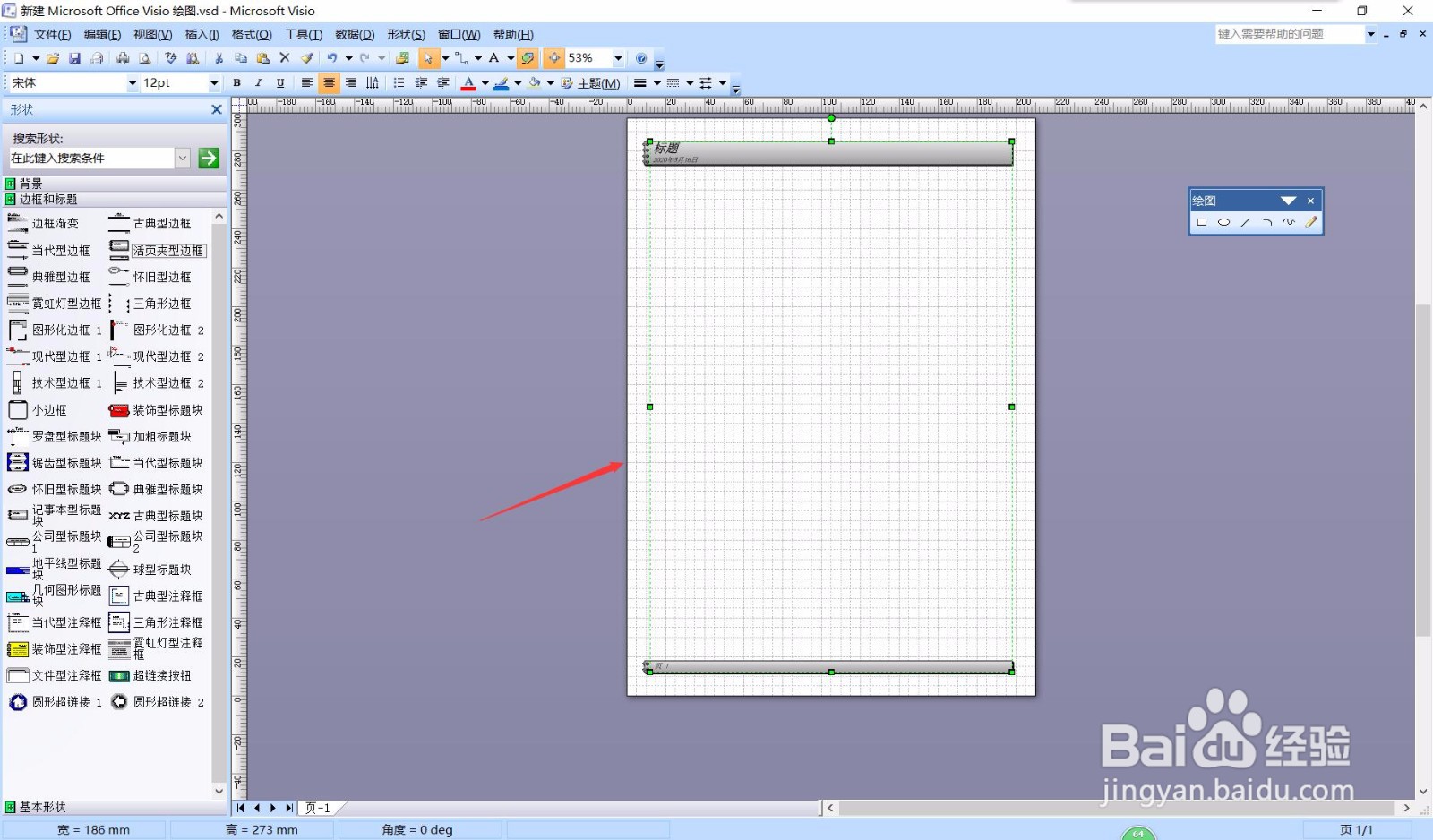Select the Pointer tool
Screen dimensions: 1433x840
point(429,58)
